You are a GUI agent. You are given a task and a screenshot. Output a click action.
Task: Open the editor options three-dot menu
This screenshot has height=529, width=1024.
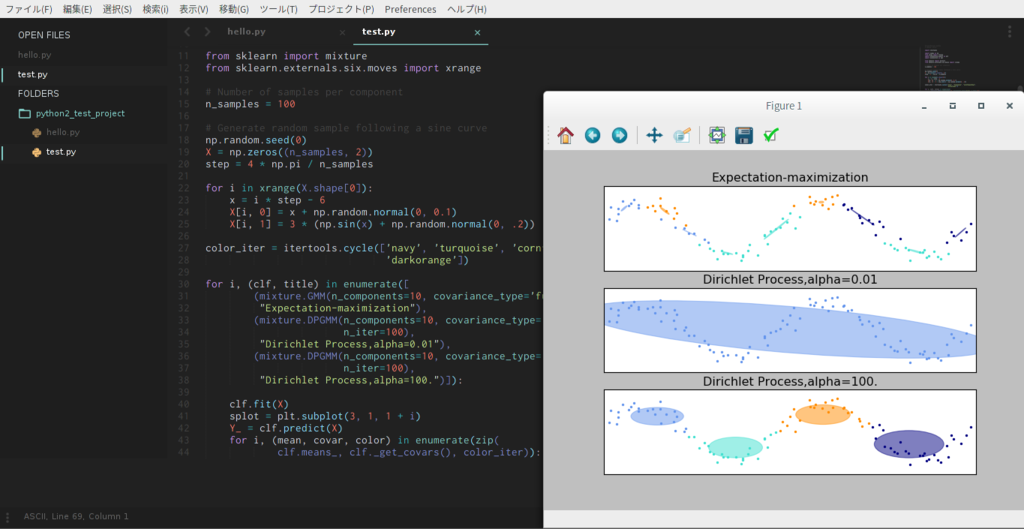click(x=1010, y=31)
